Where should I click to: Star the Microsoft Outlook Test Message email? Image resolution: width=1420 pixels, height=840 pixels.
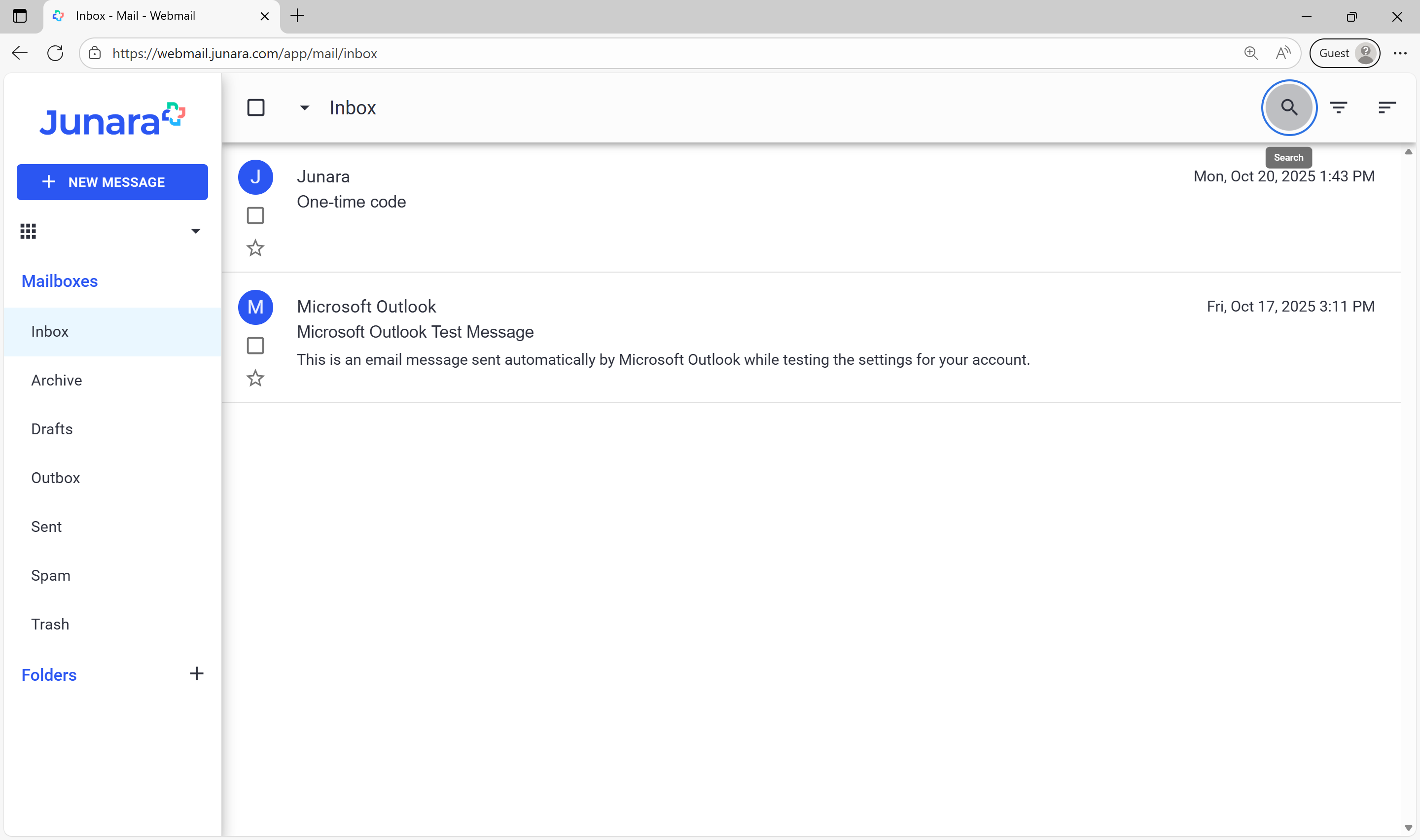coord(255,378)
